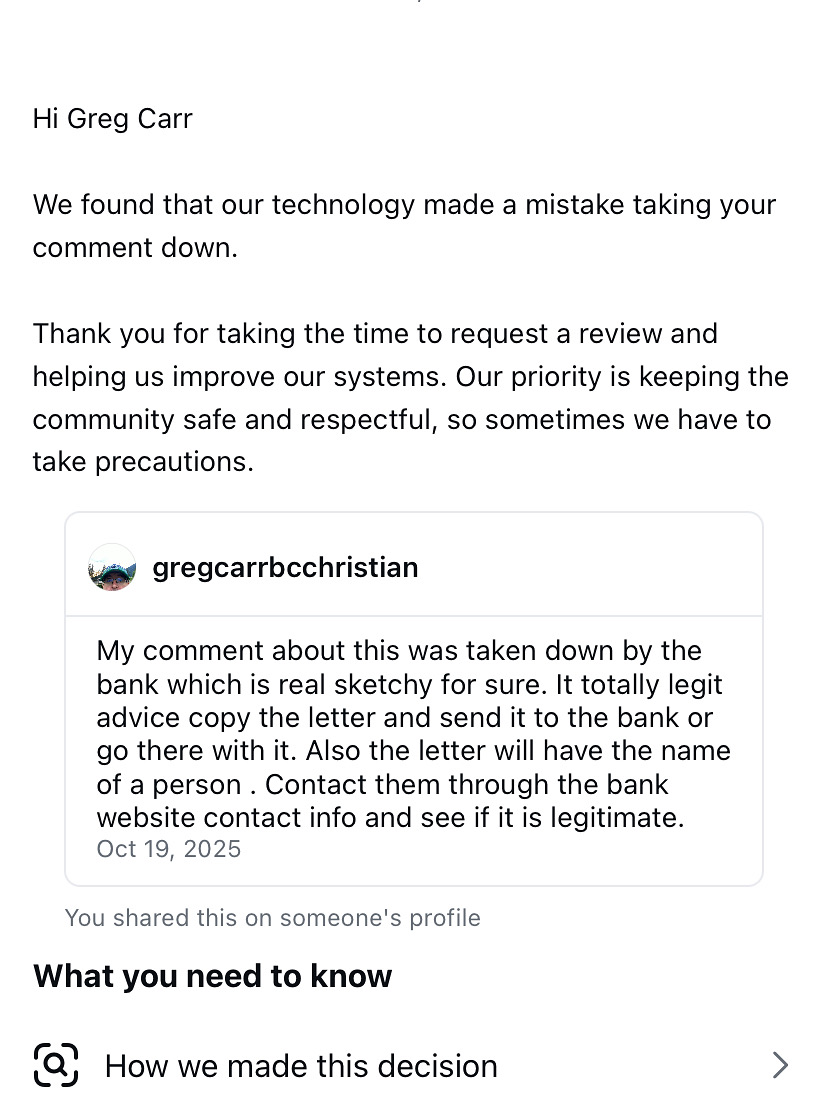Select the What you need to know heading
Viewport: 828px width, 1104px height.
[x=212, y=976]
